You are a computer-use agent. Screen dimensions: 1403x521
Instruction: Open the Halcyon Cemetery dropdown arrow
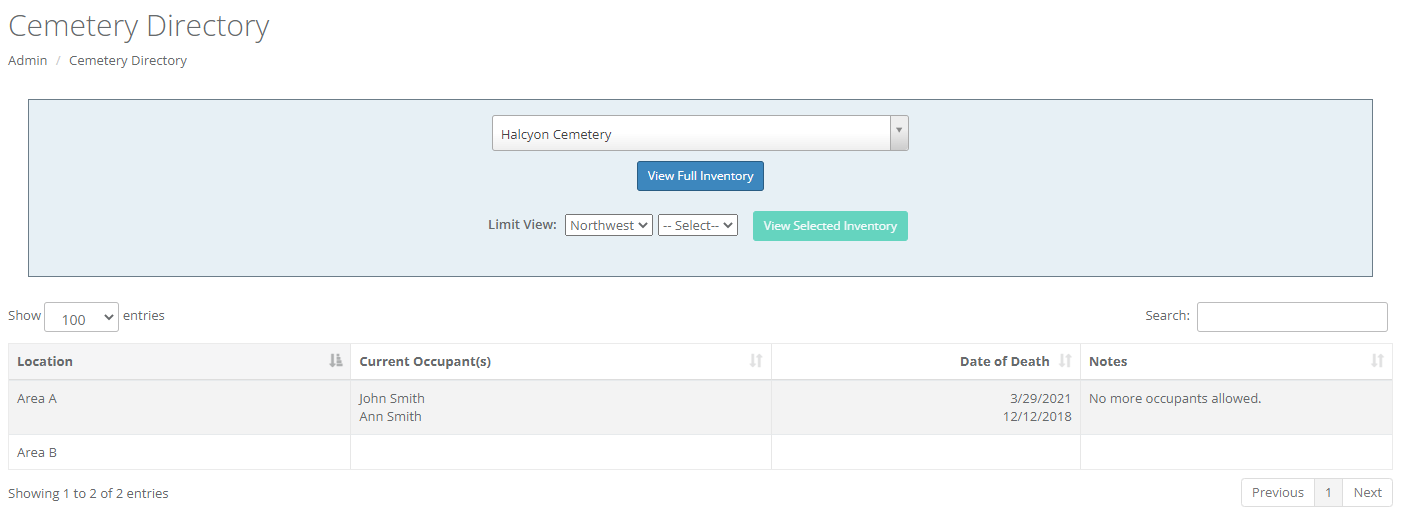tap(898, 133)
